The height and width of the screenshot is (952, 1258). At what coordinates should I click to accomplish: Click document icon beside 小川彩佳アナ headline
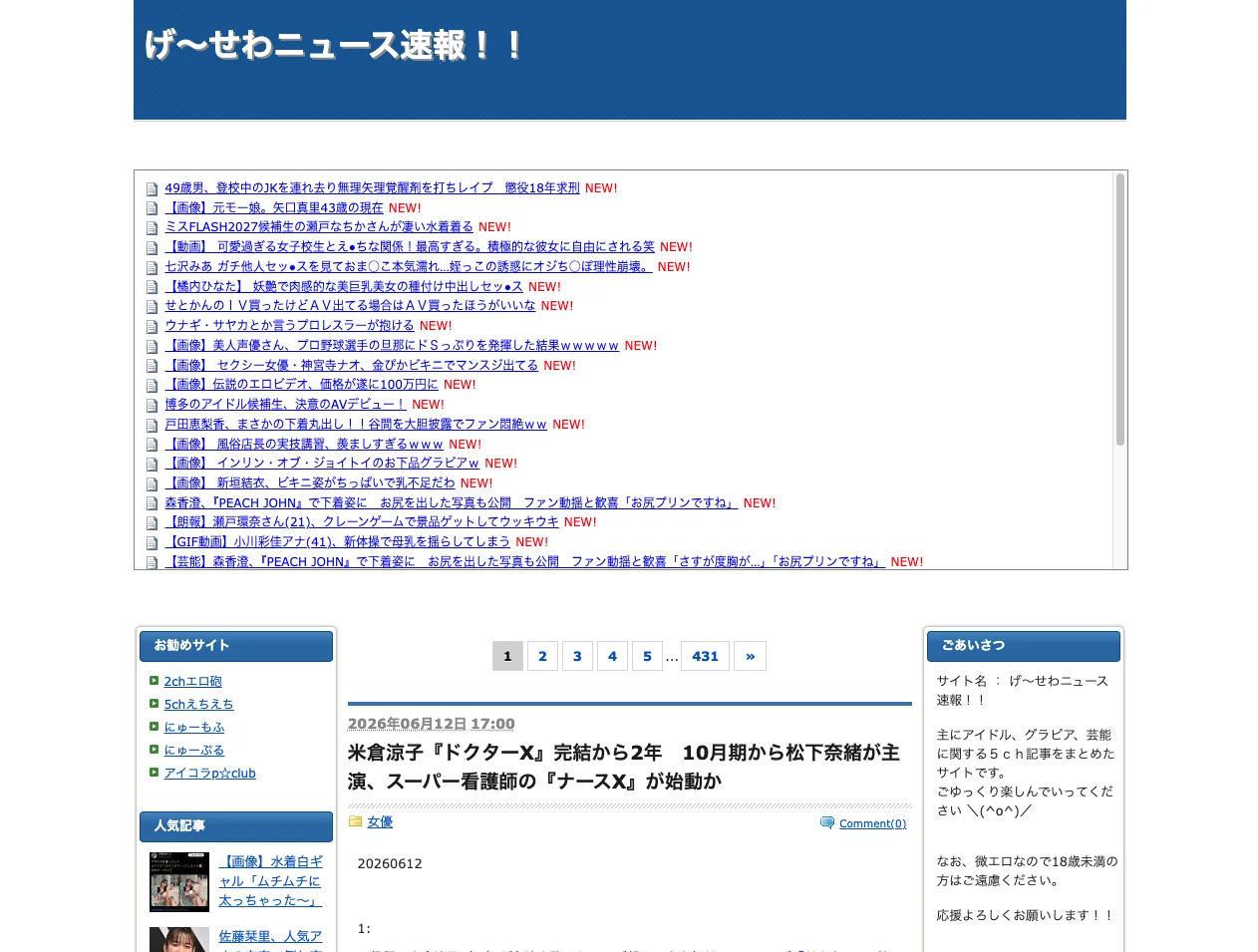pyautogui.click(x=152, y=543)
